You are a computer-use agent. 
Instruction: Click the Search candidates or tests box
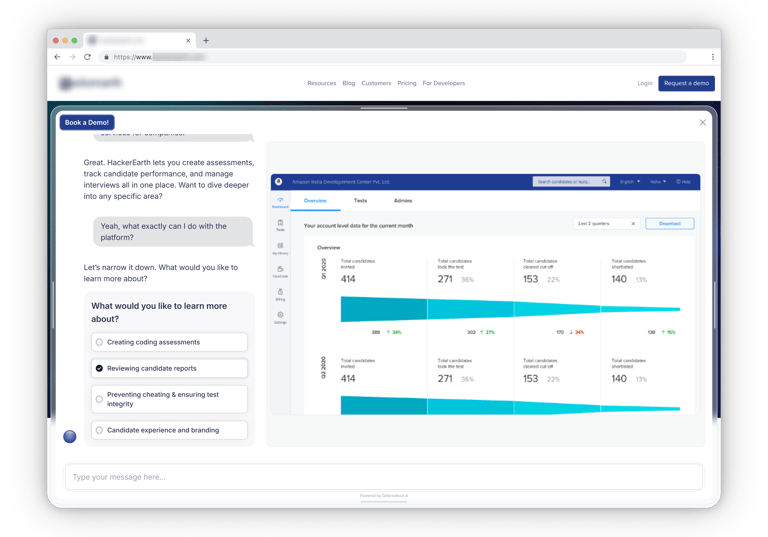click(x=571, y=182)
